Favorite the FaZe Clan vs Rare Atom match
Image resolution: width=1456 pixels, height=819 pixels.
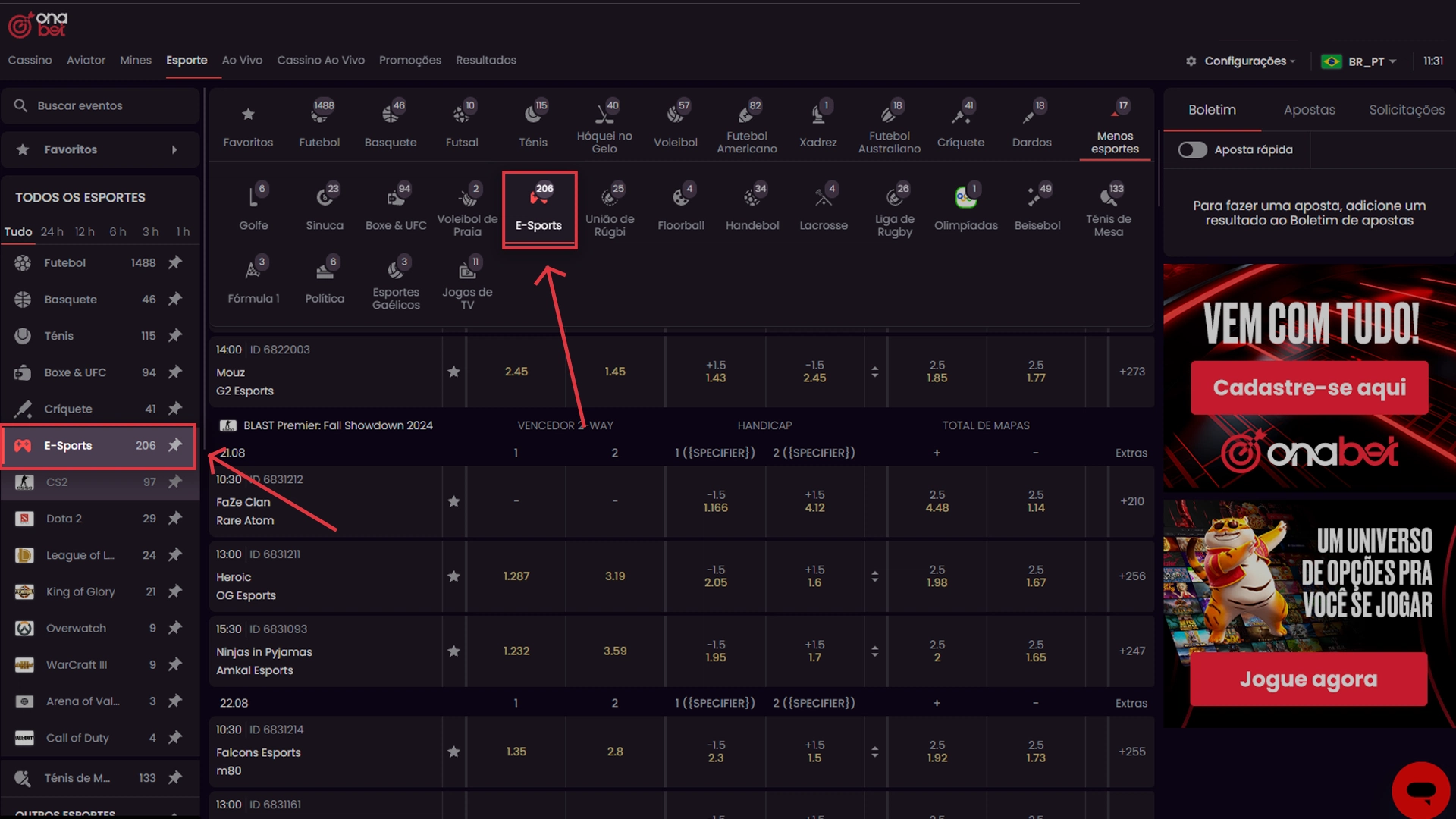(x=453, y=501)
